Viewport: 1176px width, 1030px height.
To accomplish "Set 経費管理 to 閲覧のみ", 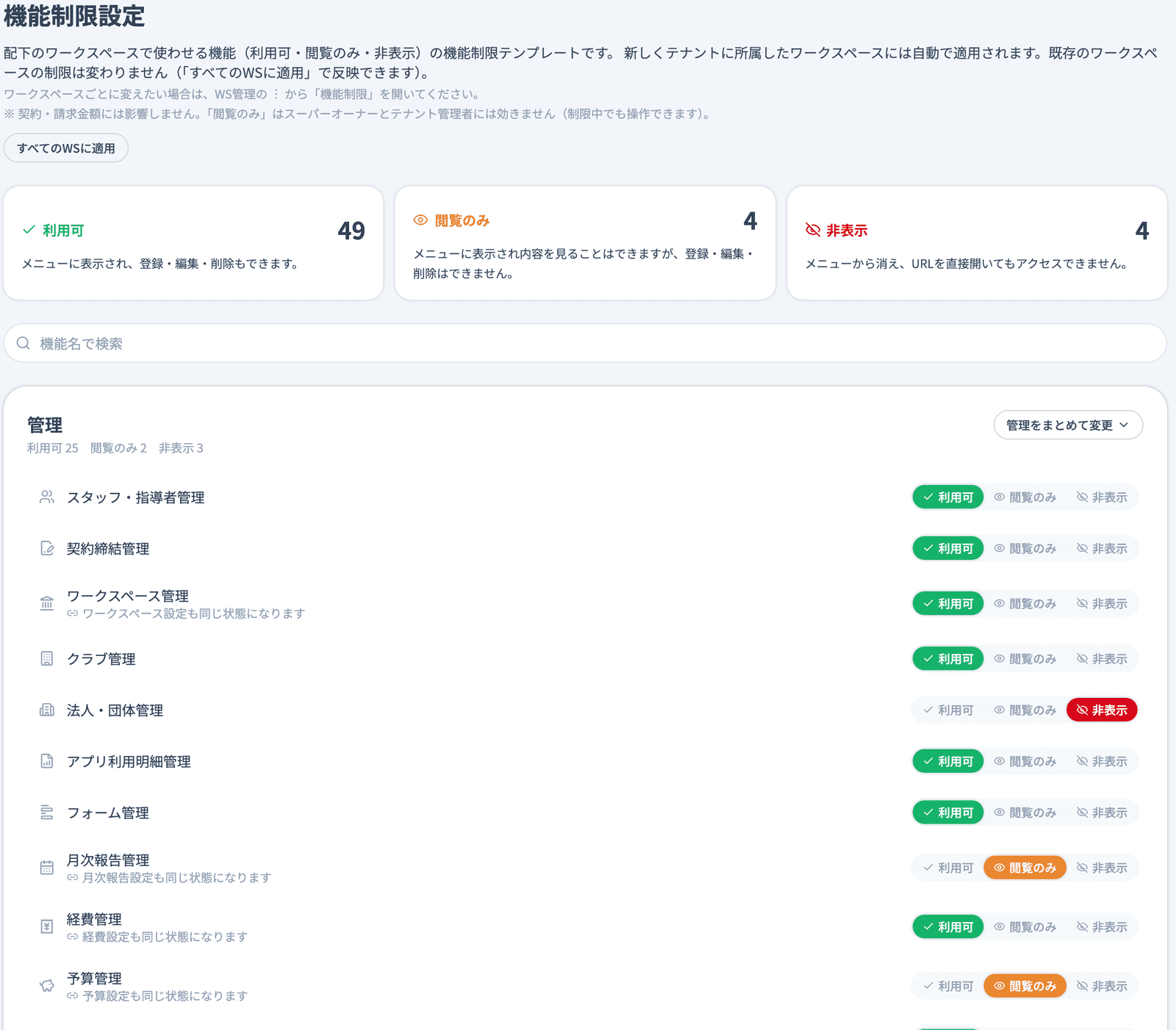I will [1025, 927].
